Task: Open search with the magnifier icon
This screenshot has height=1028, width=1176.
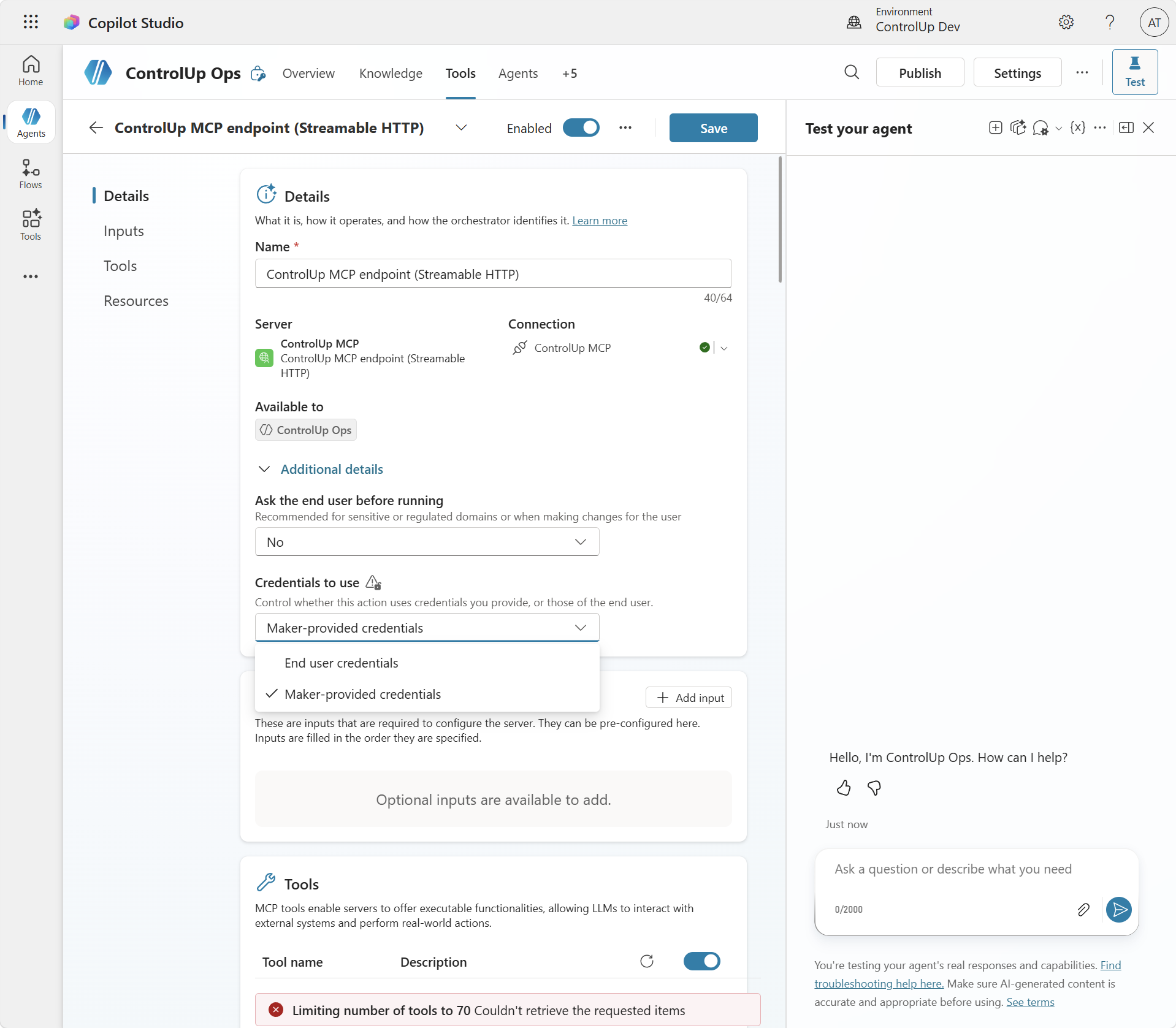Action: tap(852, 72)
